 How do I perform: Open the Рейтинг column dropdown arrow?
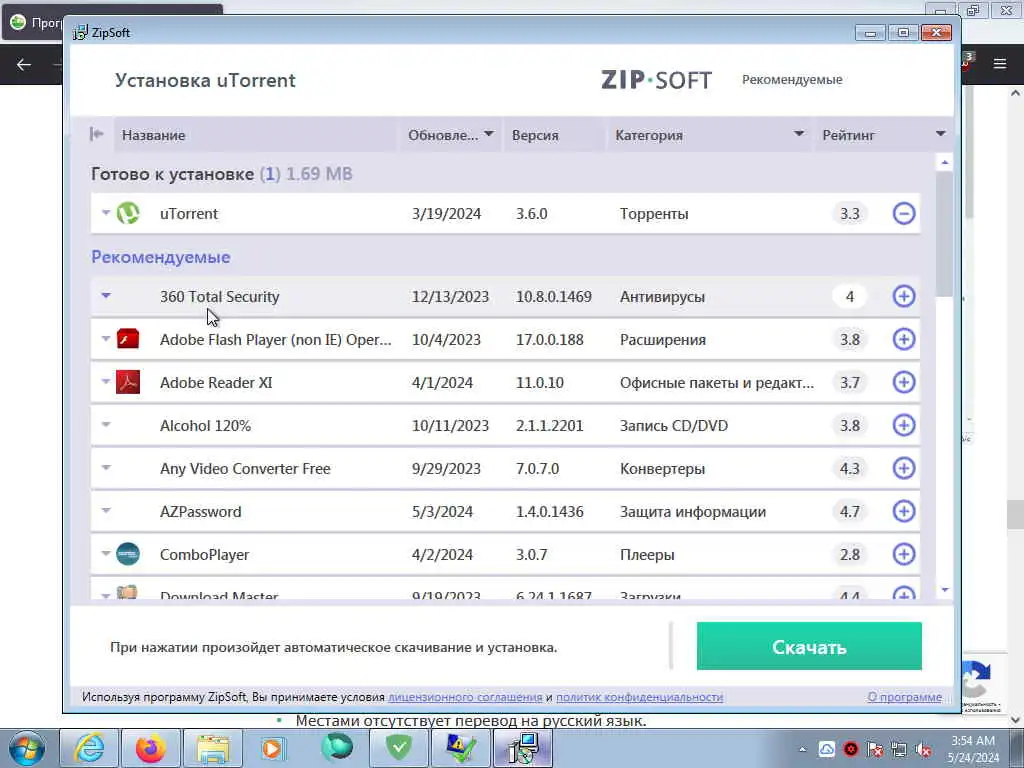[940, 134]
